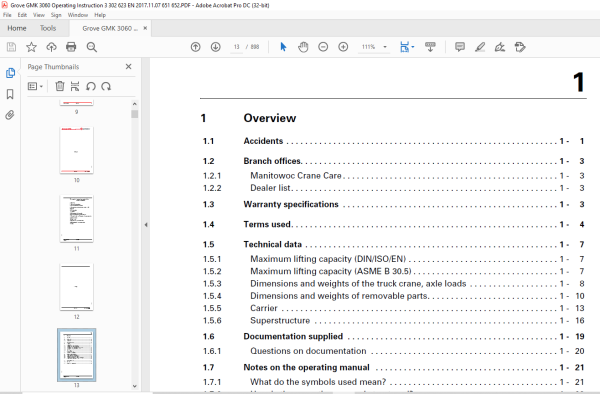This screenshot has height=394, width=600.
Task: Collapse the navigation pane divider arrow
Action: (146, 225)
